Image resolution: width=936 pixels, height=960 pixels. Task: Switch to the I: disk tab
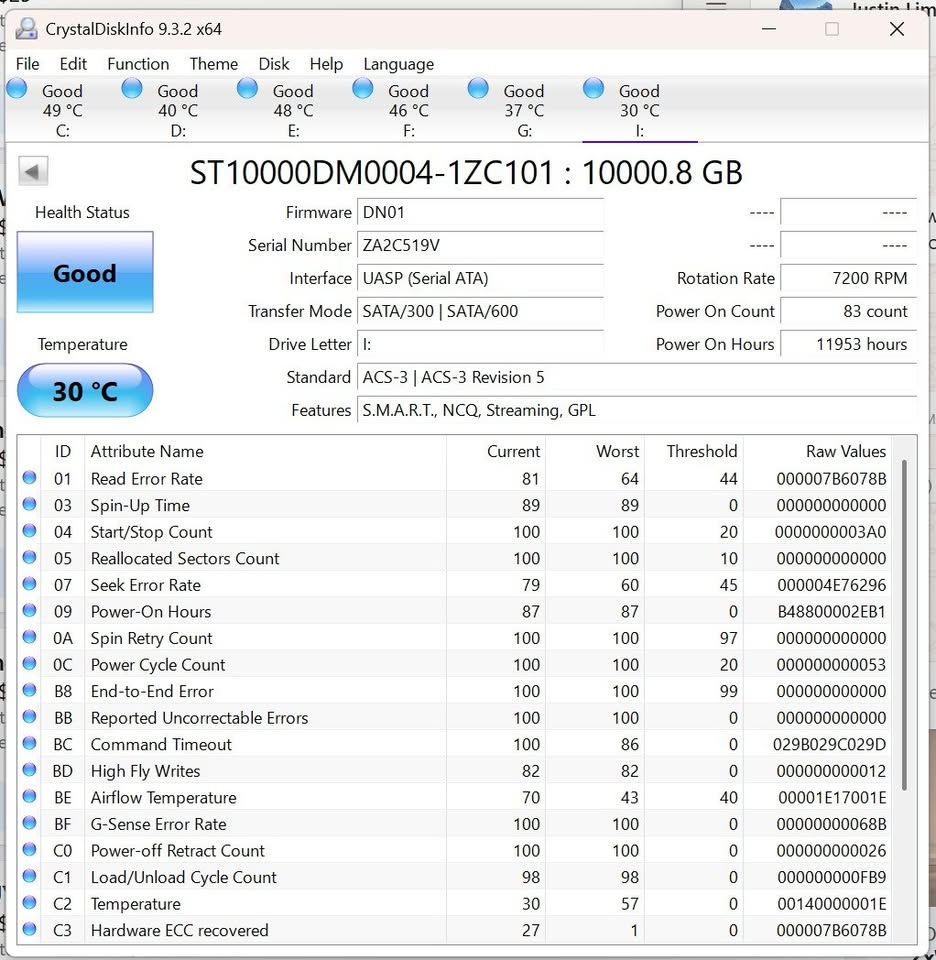(640, 110)
